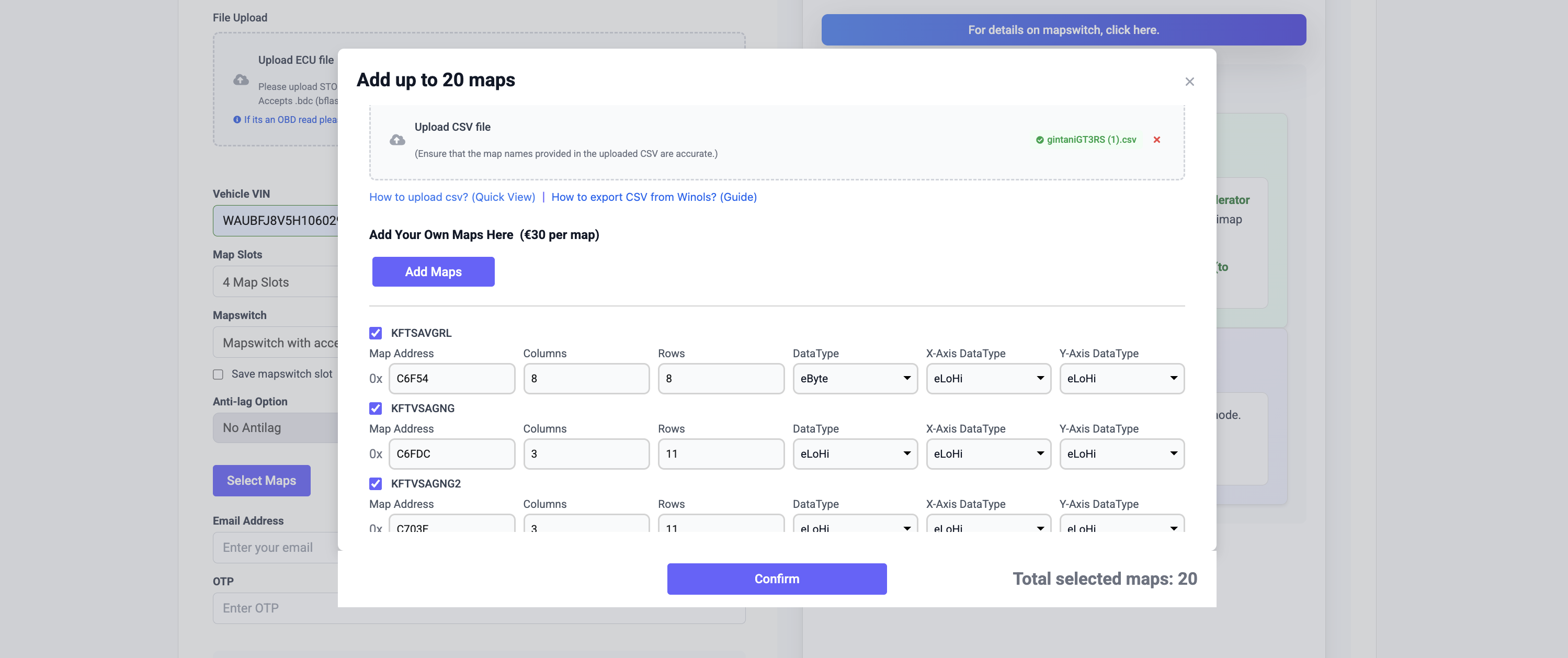Remove gintaniGT3RS (1).csv using the red X icon

[x=1156, y=139]
